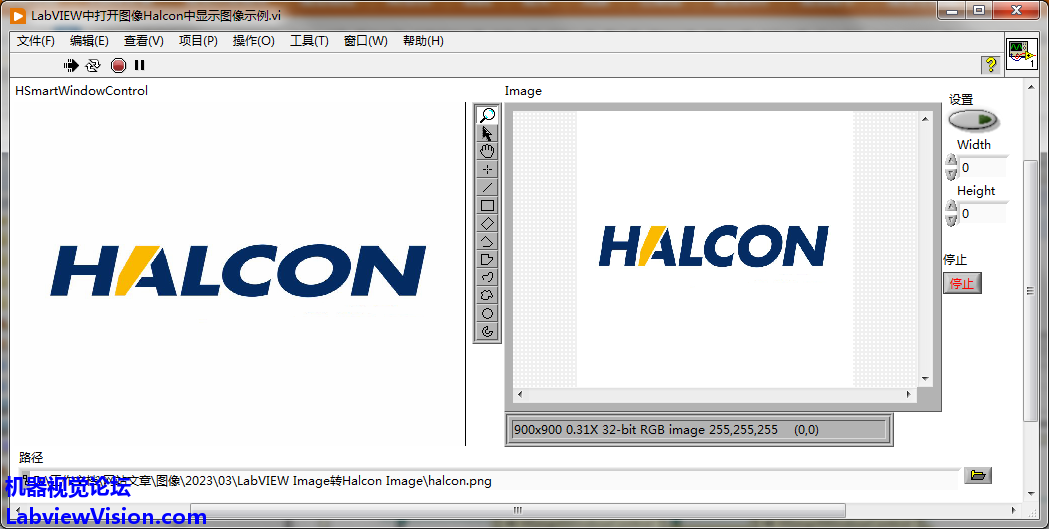Open the 工具(T) menu

point(309,41)
